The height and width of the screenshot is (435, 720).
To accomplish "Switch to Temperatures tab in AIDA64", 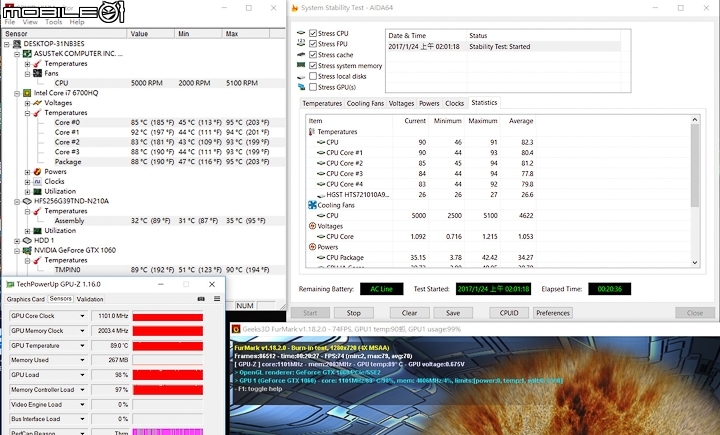I will pos(322,103).
